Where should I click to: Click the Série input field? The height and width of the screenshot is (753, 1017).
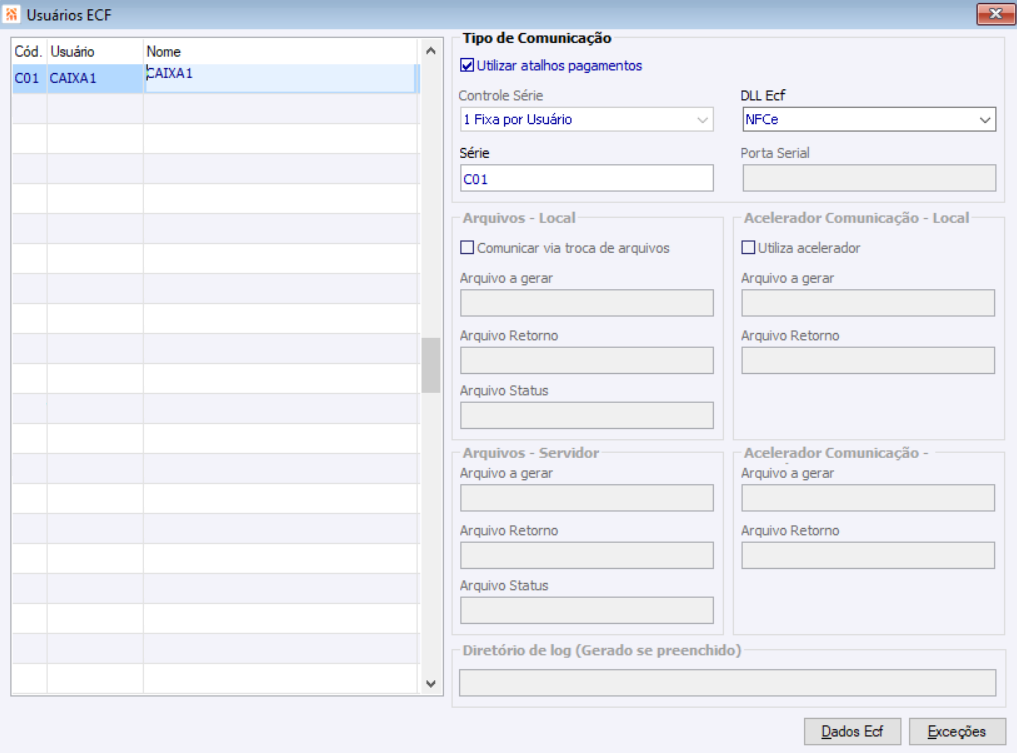(x=586, y=178)
